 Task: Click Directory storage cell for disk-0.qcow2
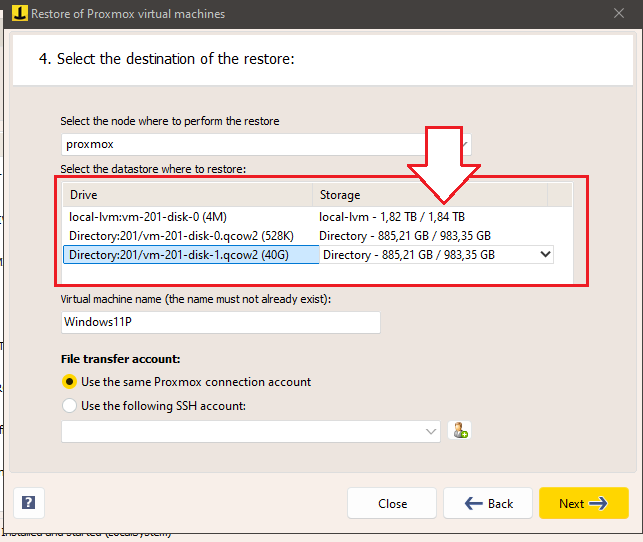pyautogui.click(x=405, y=236)
